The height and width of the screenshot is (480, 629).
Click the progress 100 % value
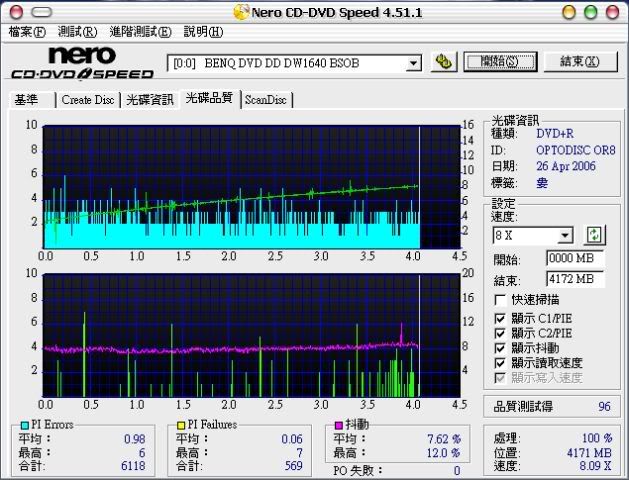(597, 438)
